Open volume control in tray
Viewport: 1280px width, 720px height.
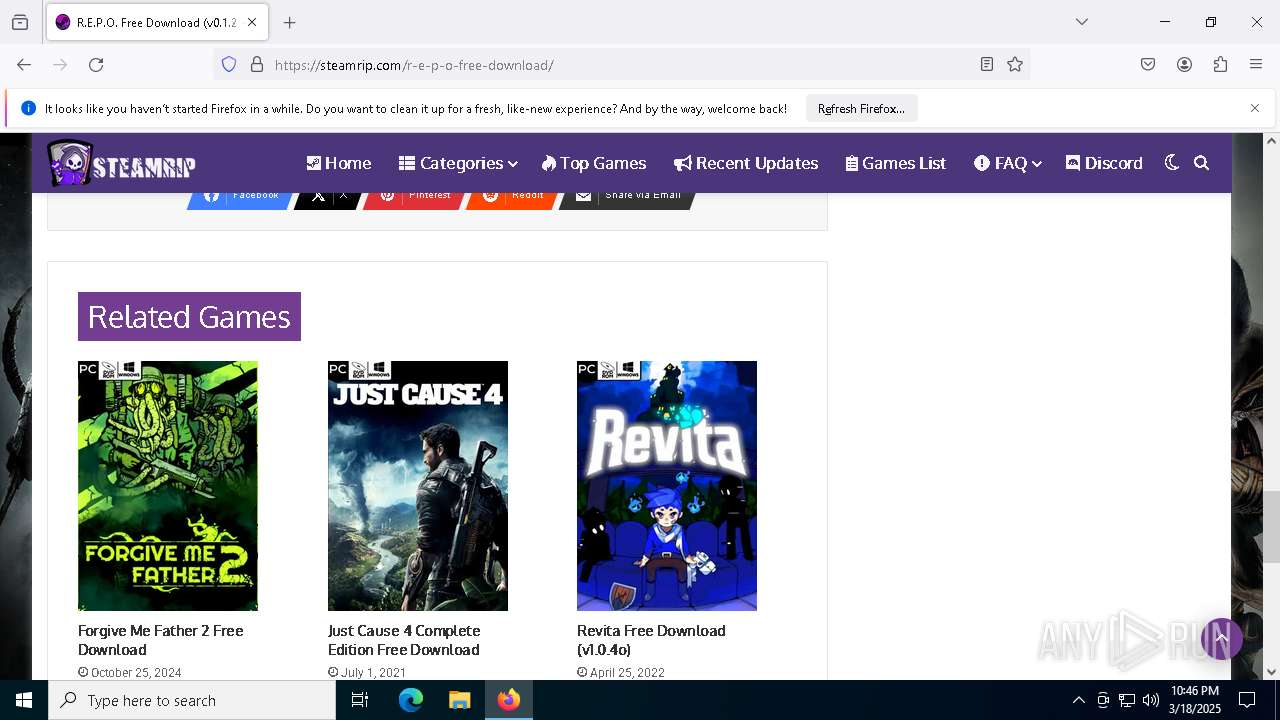(1151, 700)
